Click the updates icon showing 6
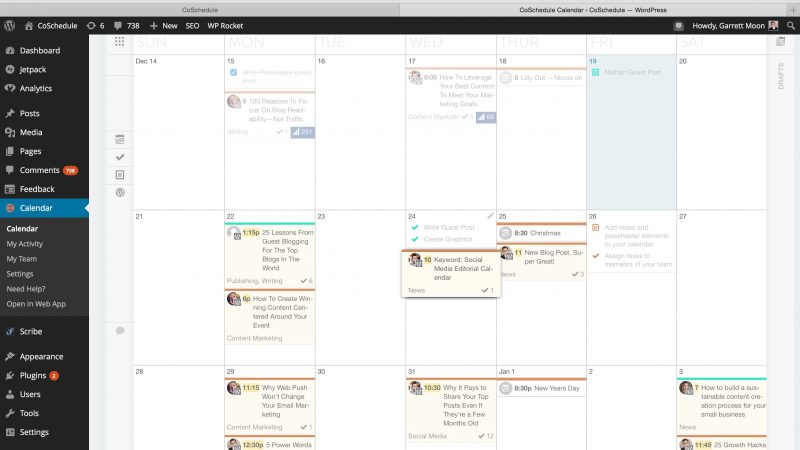 coord(95,24)
